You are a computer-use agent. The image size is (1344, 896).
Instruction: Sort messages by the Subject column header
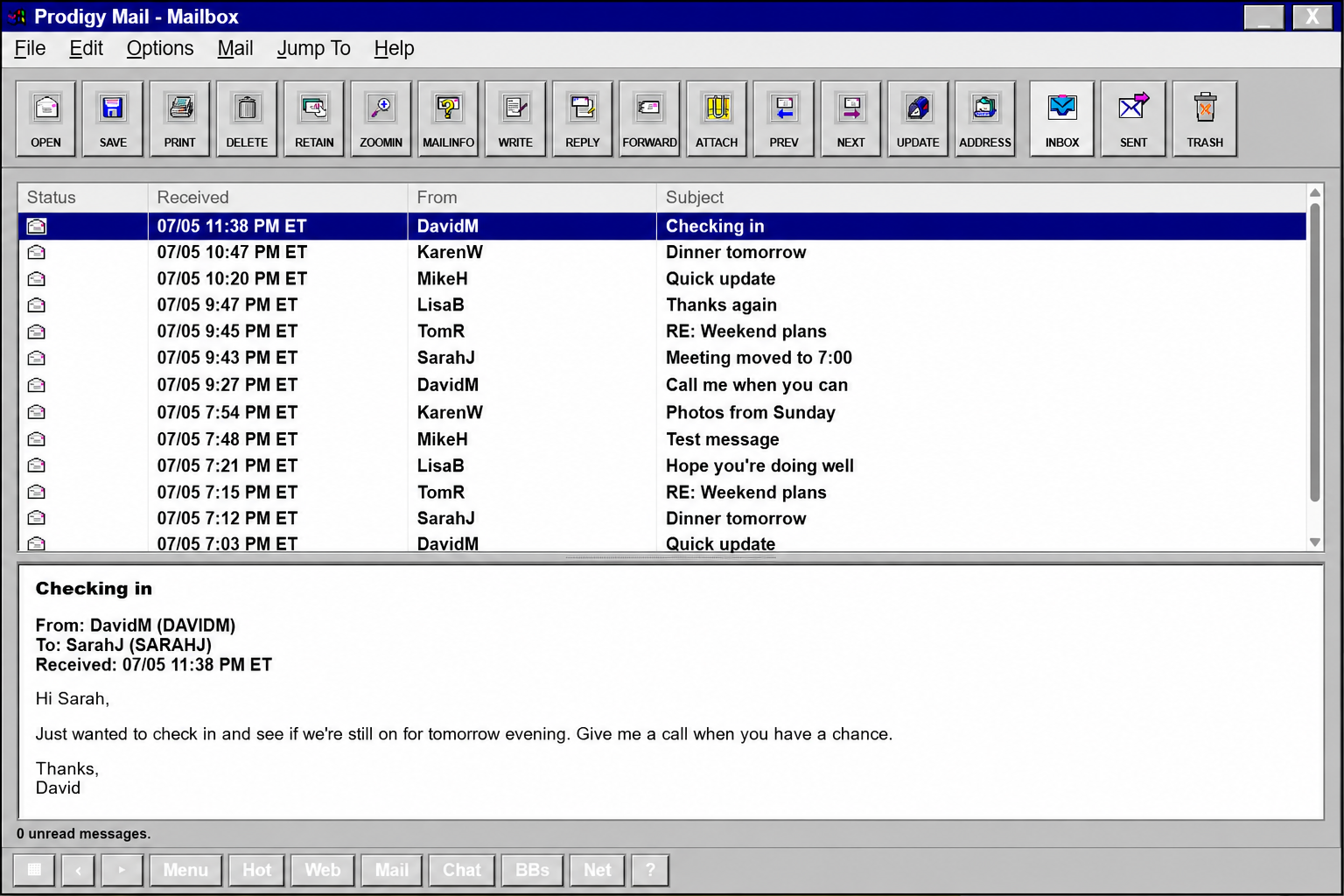[x=981, y=198]
